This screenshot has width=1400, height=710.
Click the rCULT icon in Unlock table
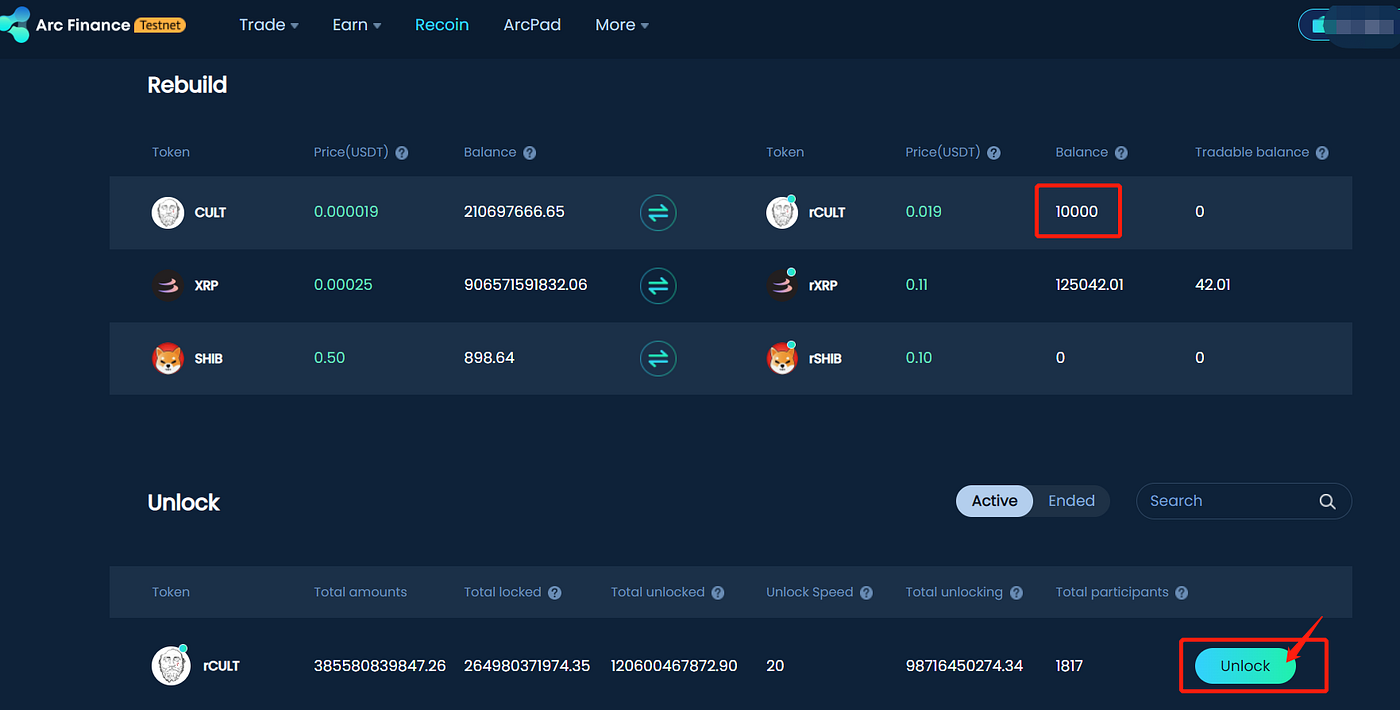click(170, 665)
